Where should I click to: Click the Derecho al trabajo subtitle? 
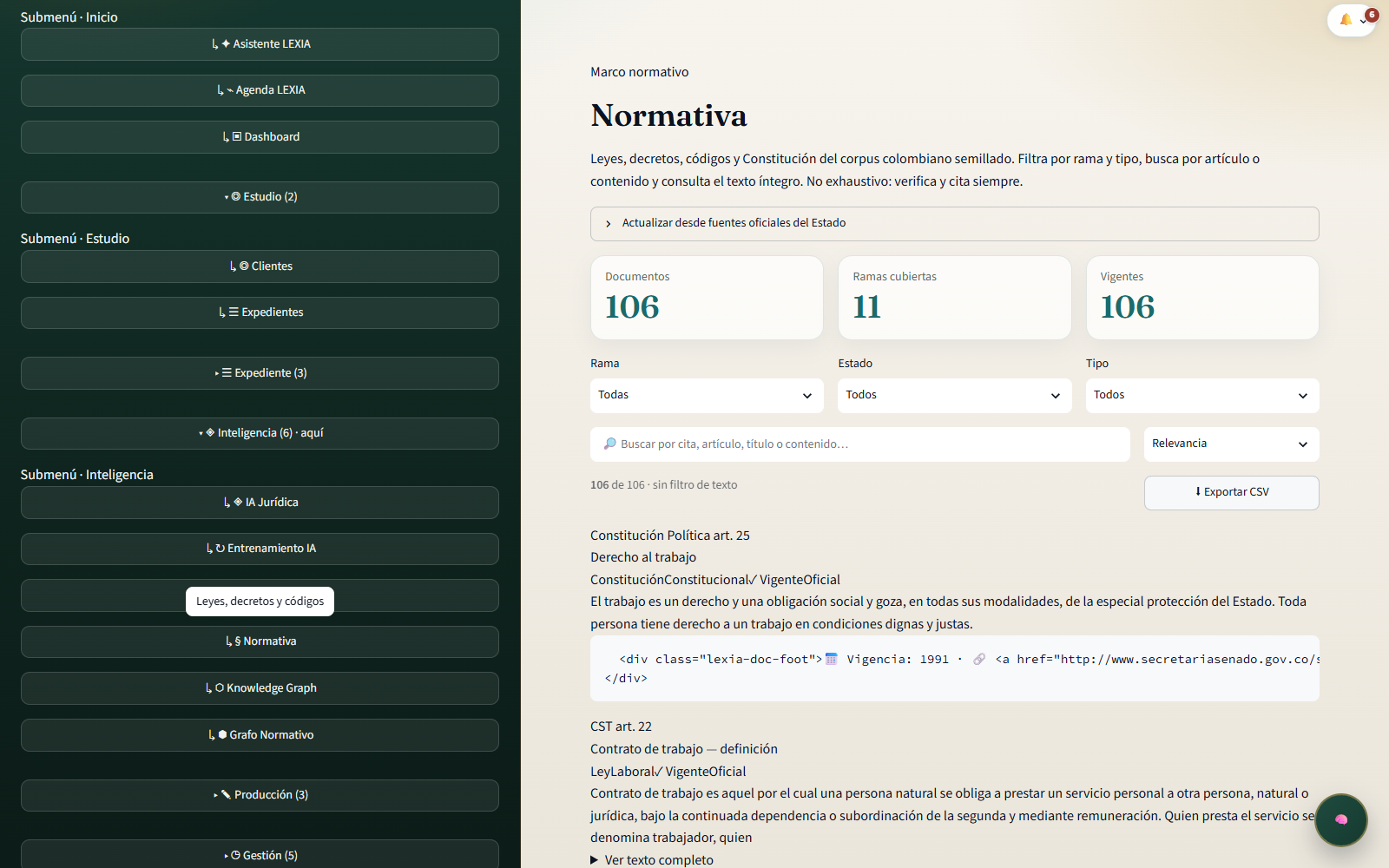tap(643, 557)
